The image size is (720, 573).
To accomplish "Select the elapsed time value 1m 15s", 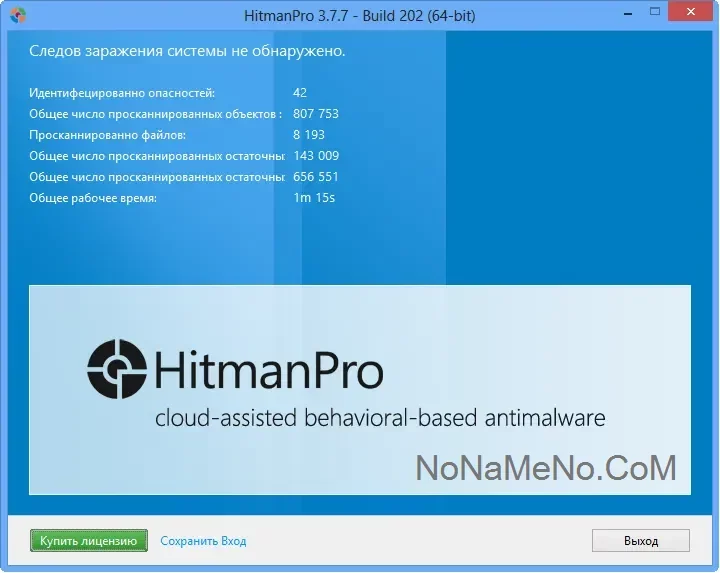I will [x=313, y=198].
